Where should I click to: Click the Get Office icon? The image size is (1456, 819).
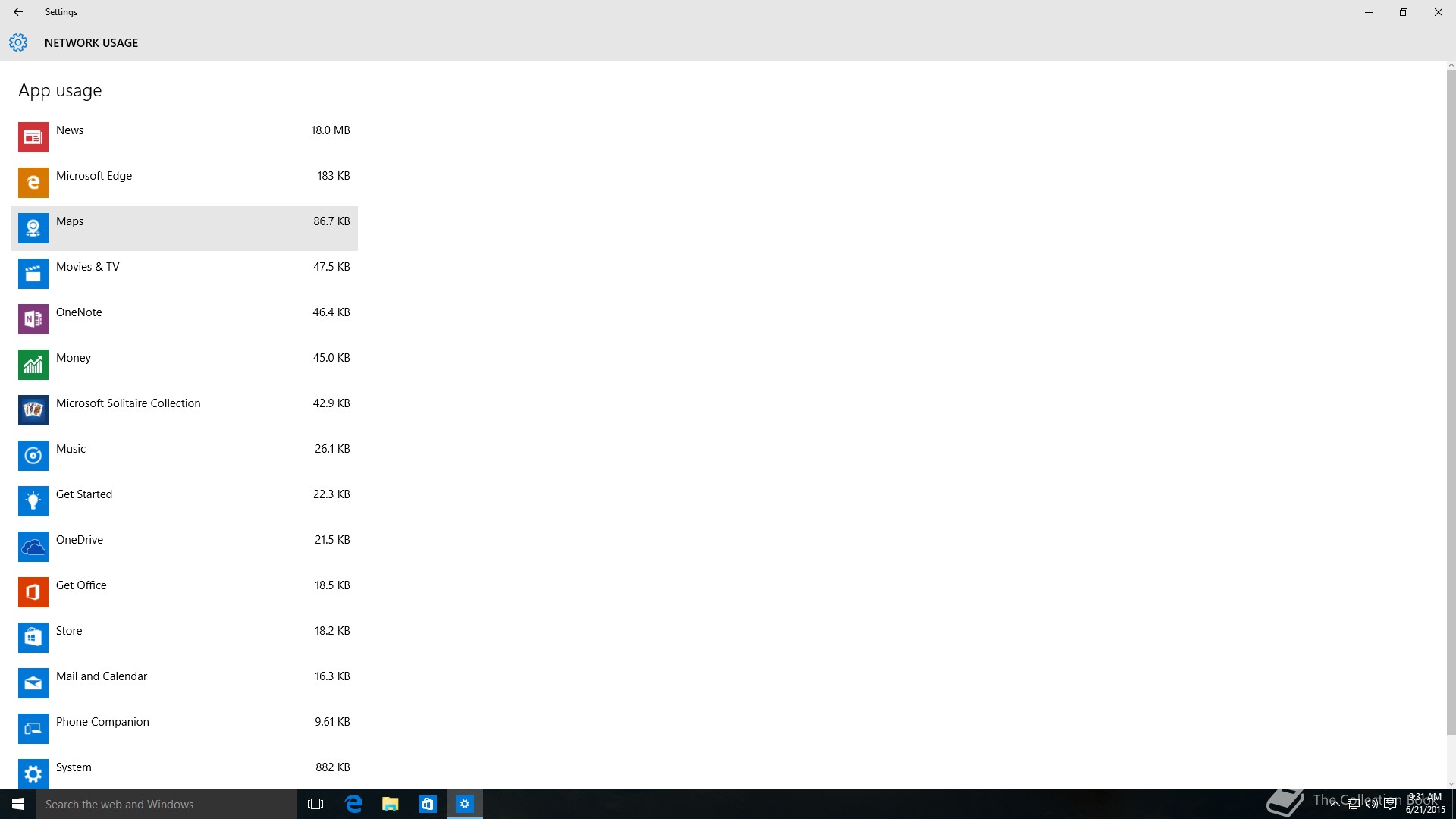click(x=33, y=592)
